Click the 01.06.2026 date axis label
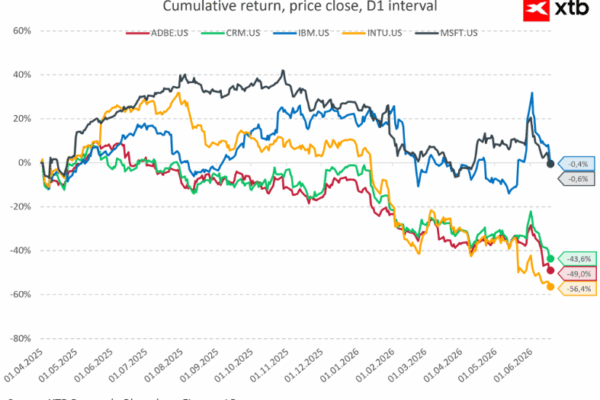600x400 pixels. coord(514,365)
